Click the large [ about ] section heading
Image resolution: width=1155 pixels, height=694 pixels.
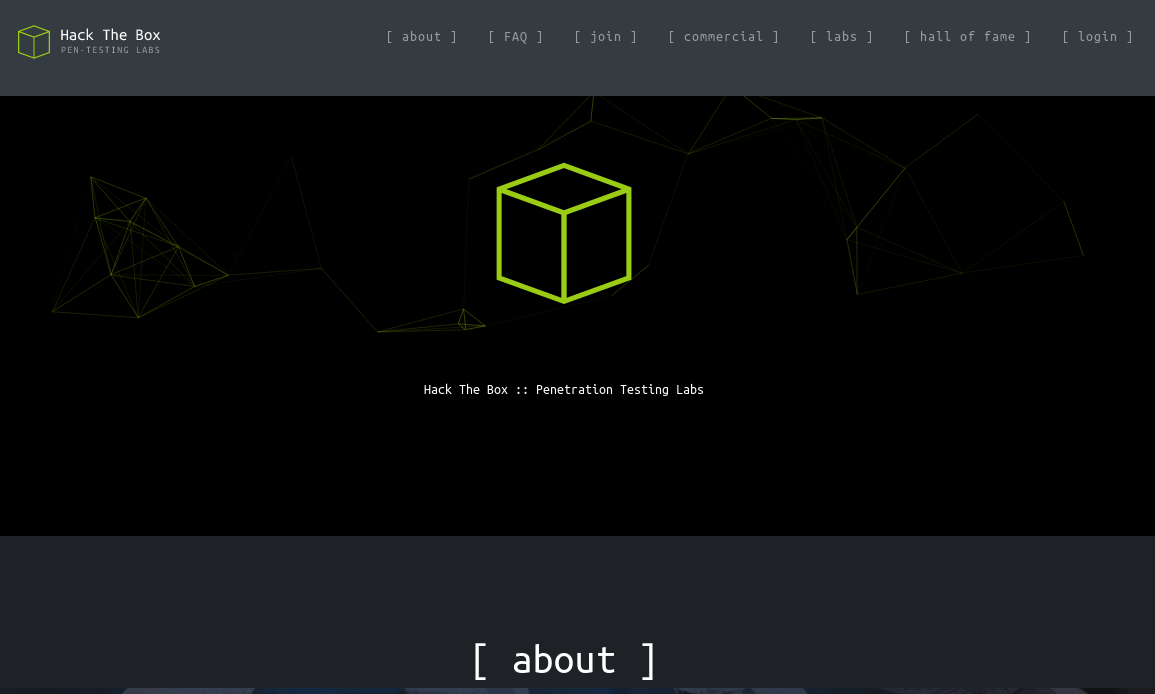(564, 660)
